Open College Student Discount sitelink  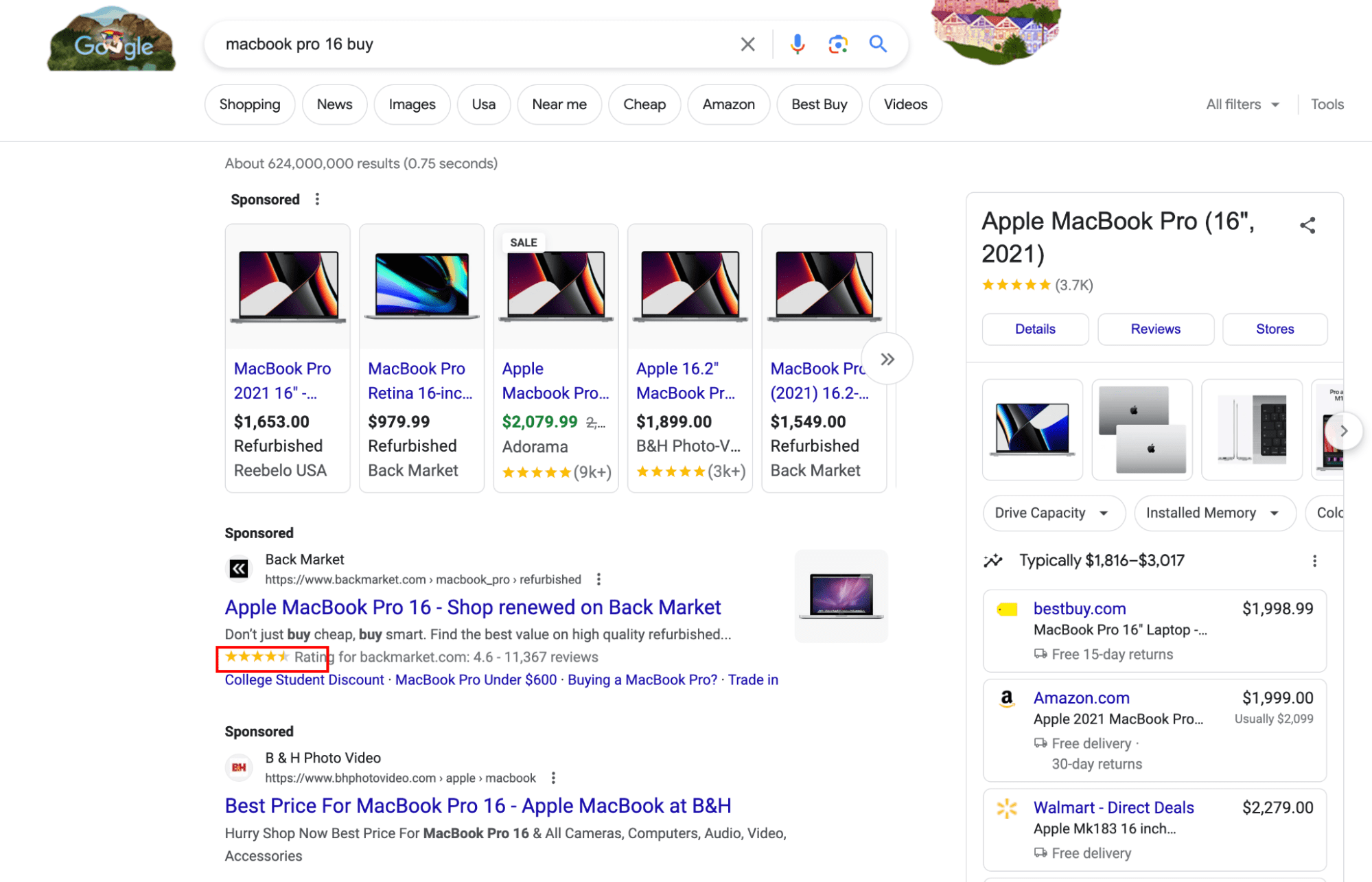[304, 680]
